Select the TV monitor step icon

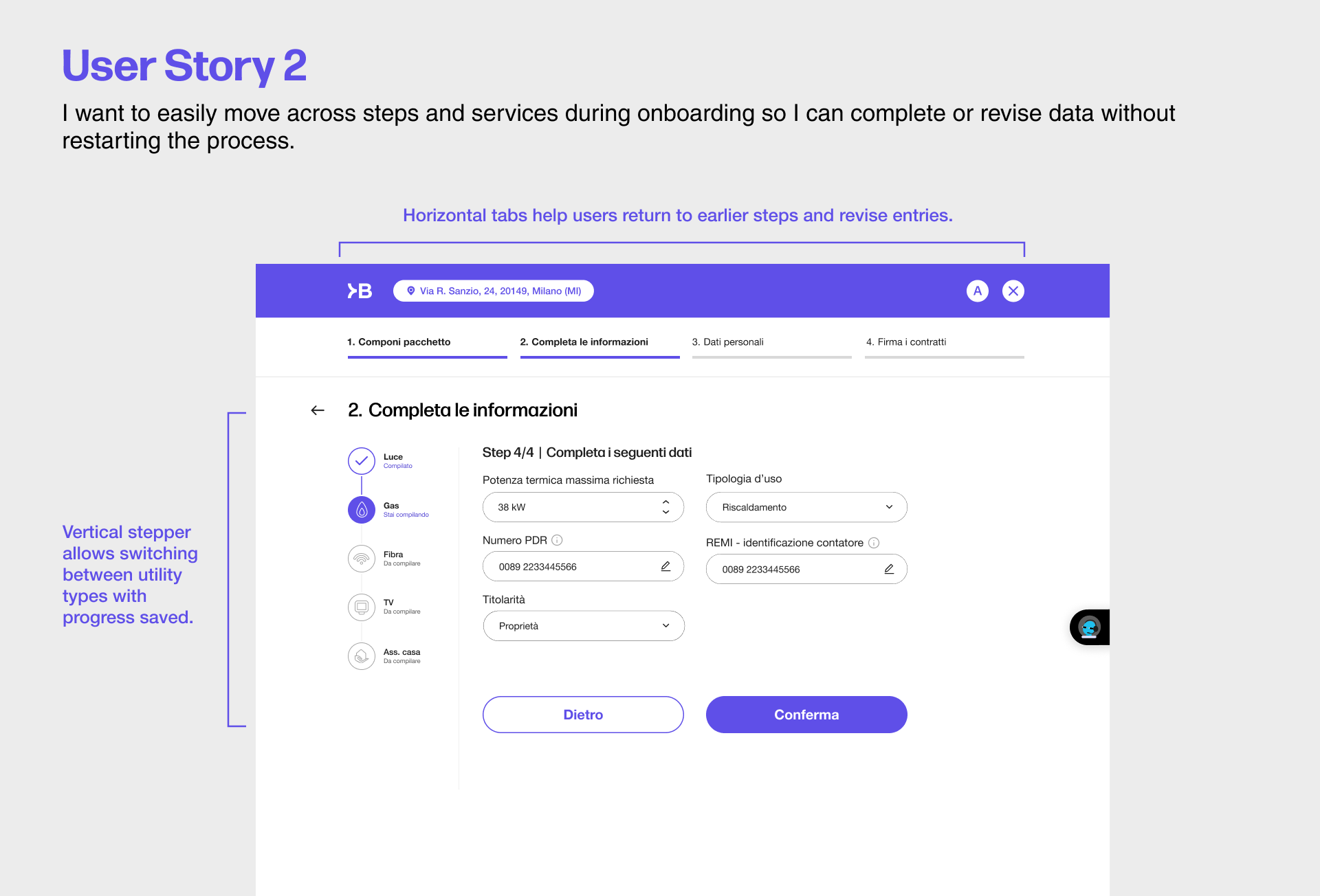click(x=361, y=607)
